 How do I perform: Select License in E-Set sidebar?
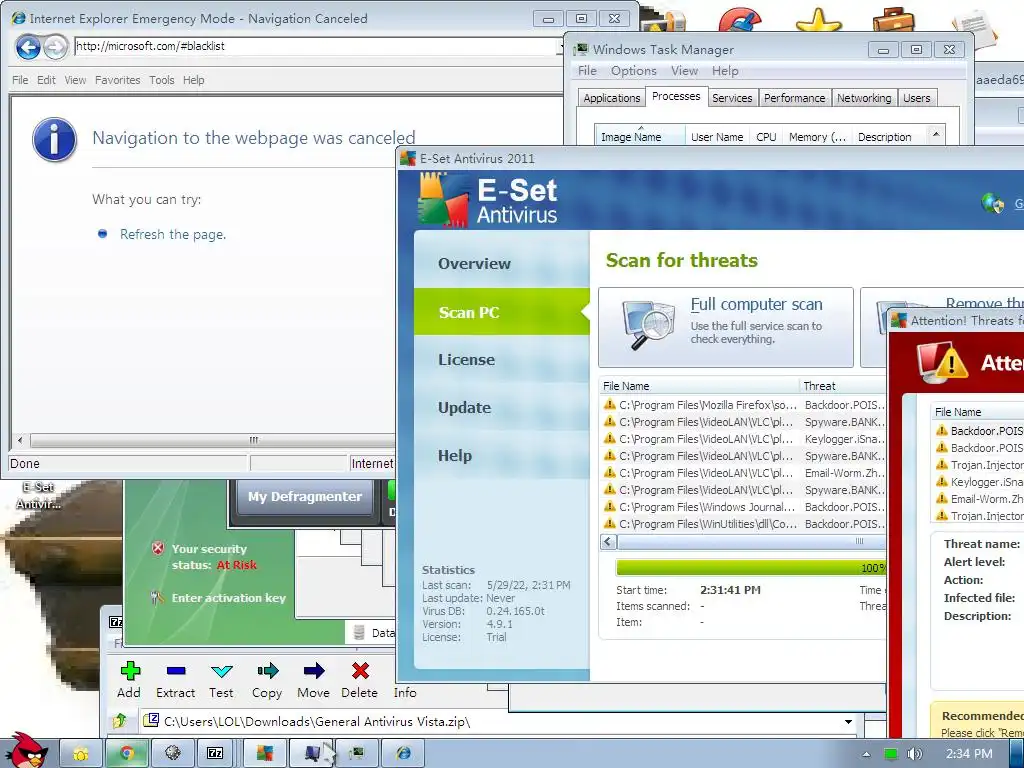point(502,359)
